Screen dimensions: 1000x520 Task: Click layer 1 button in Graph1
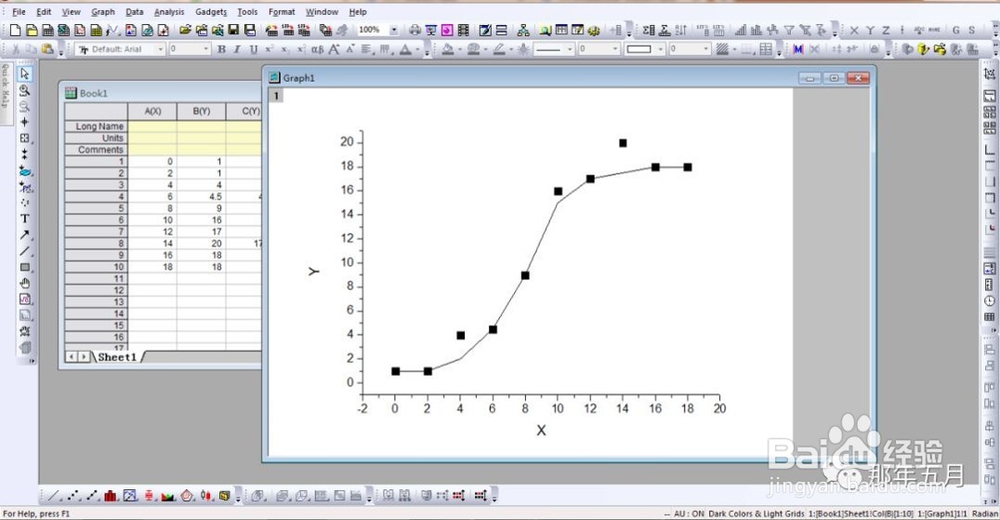[x=276, y=96]
